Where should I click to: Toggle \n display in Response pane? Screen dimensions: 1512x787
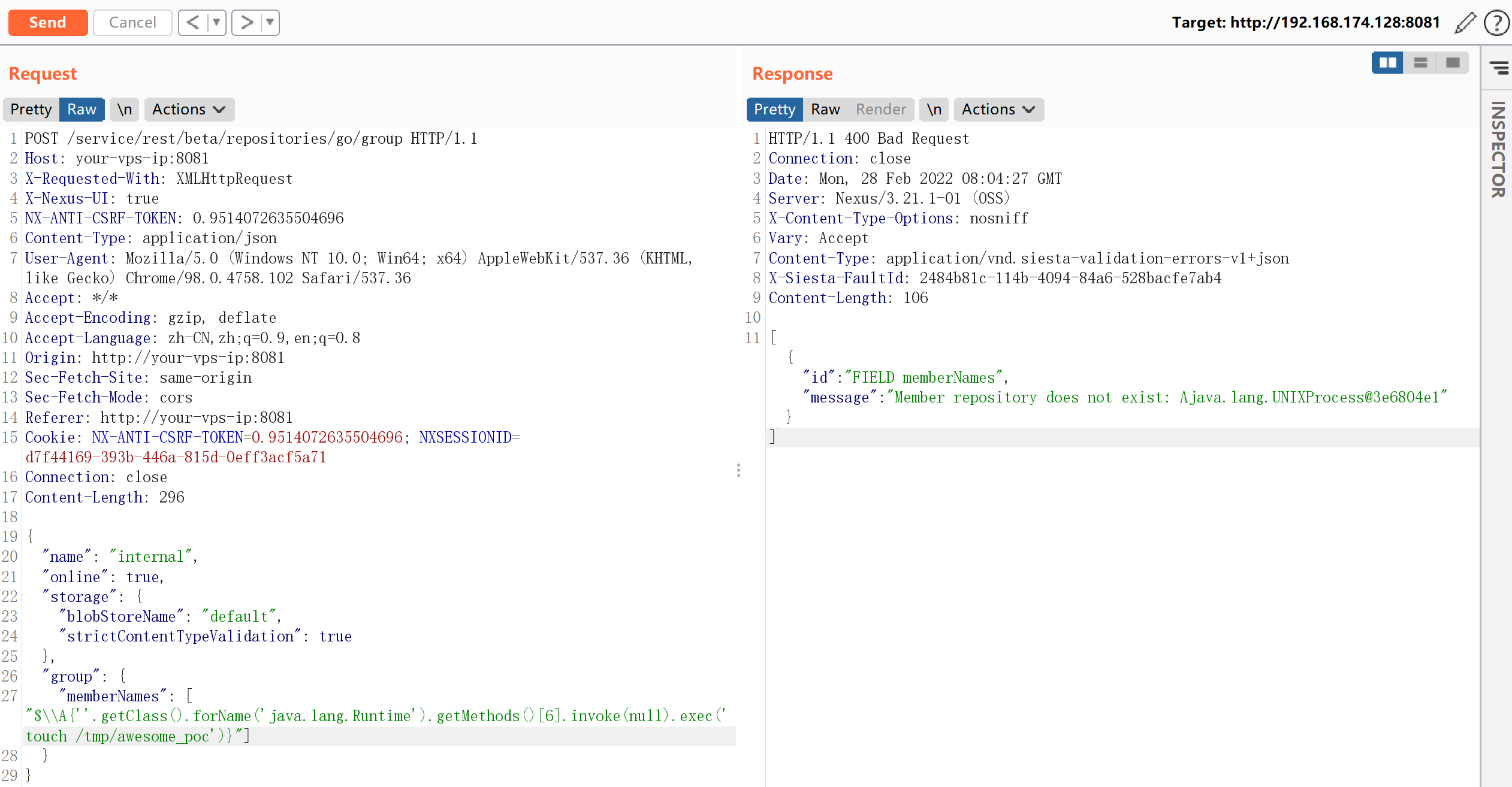(934, 109)
